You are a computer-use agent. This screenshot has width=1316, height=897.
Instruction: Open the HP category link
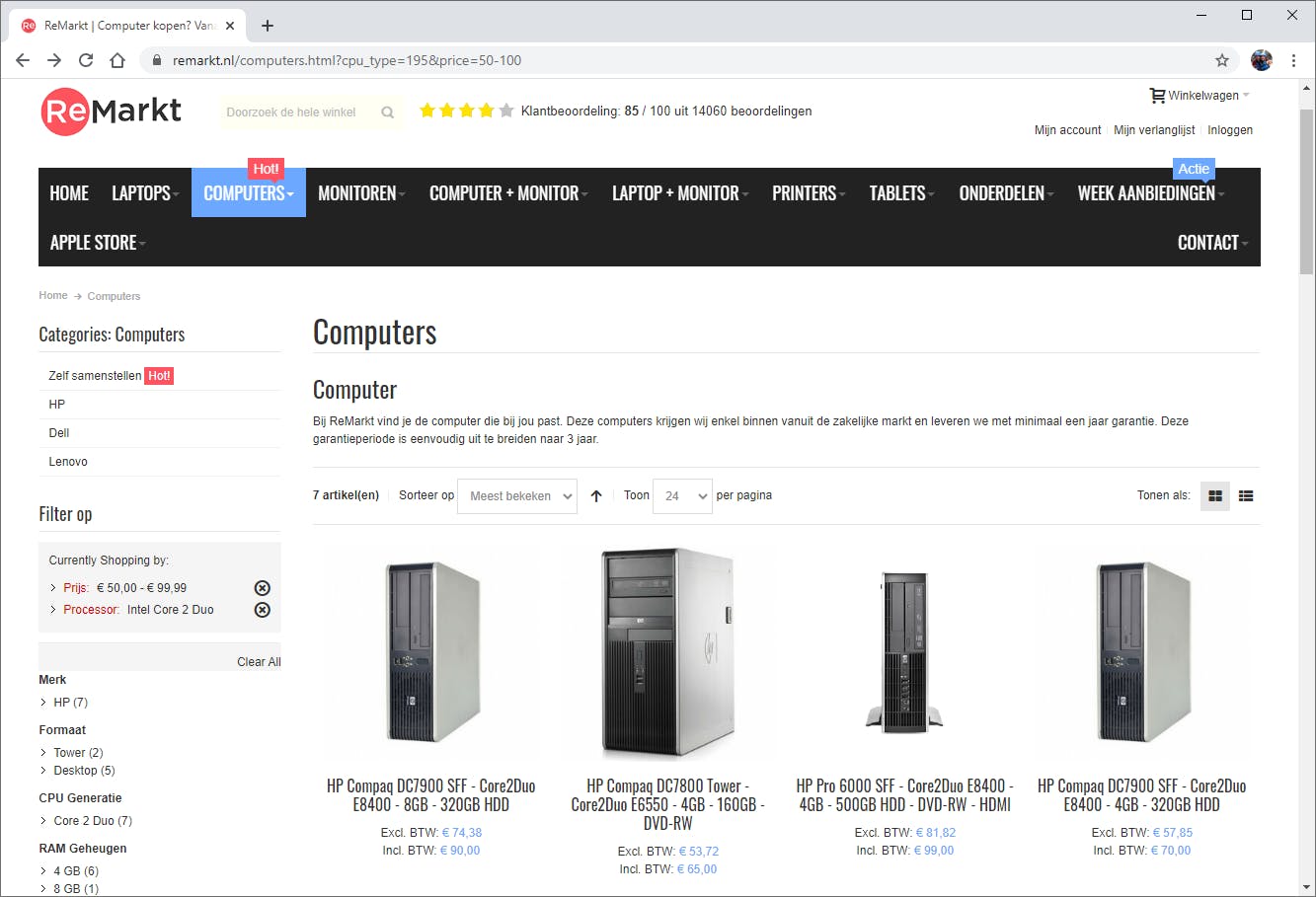pos(57,405)
